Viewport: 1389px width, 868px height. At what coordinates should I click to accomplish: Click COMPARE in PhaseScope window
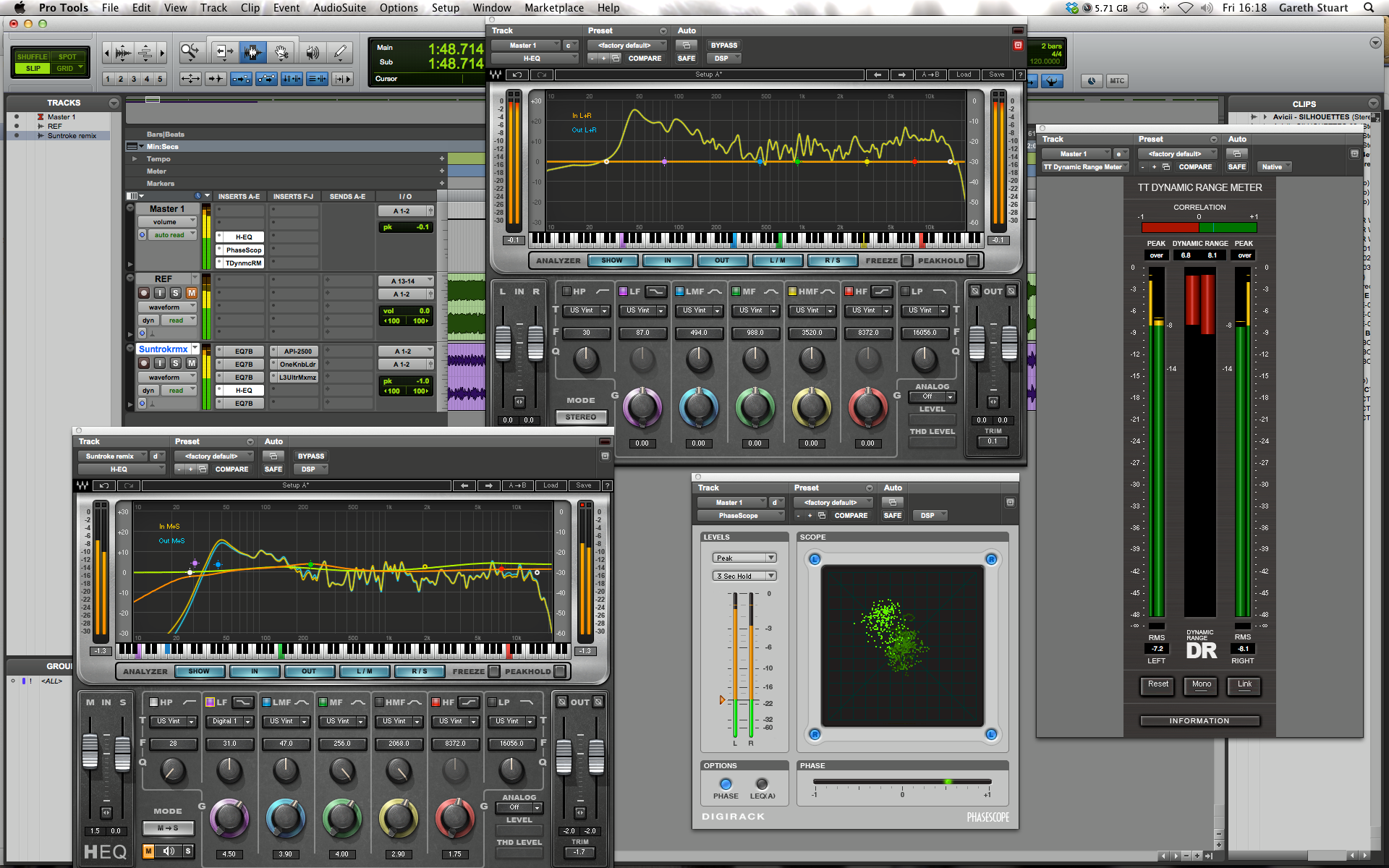click(851, 516)
